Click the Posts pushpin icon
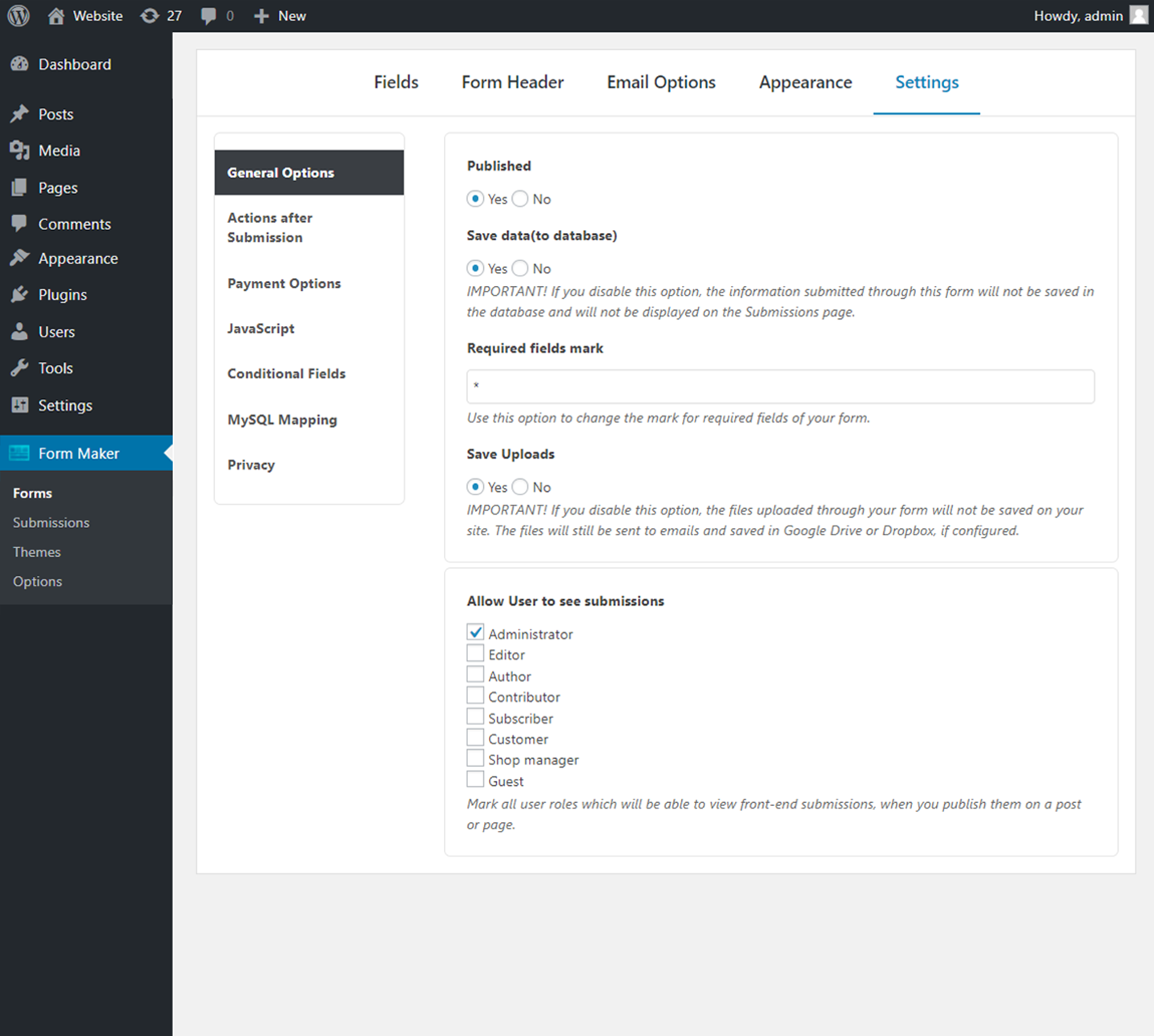Screen dimensions: 1154x1036 20,114
